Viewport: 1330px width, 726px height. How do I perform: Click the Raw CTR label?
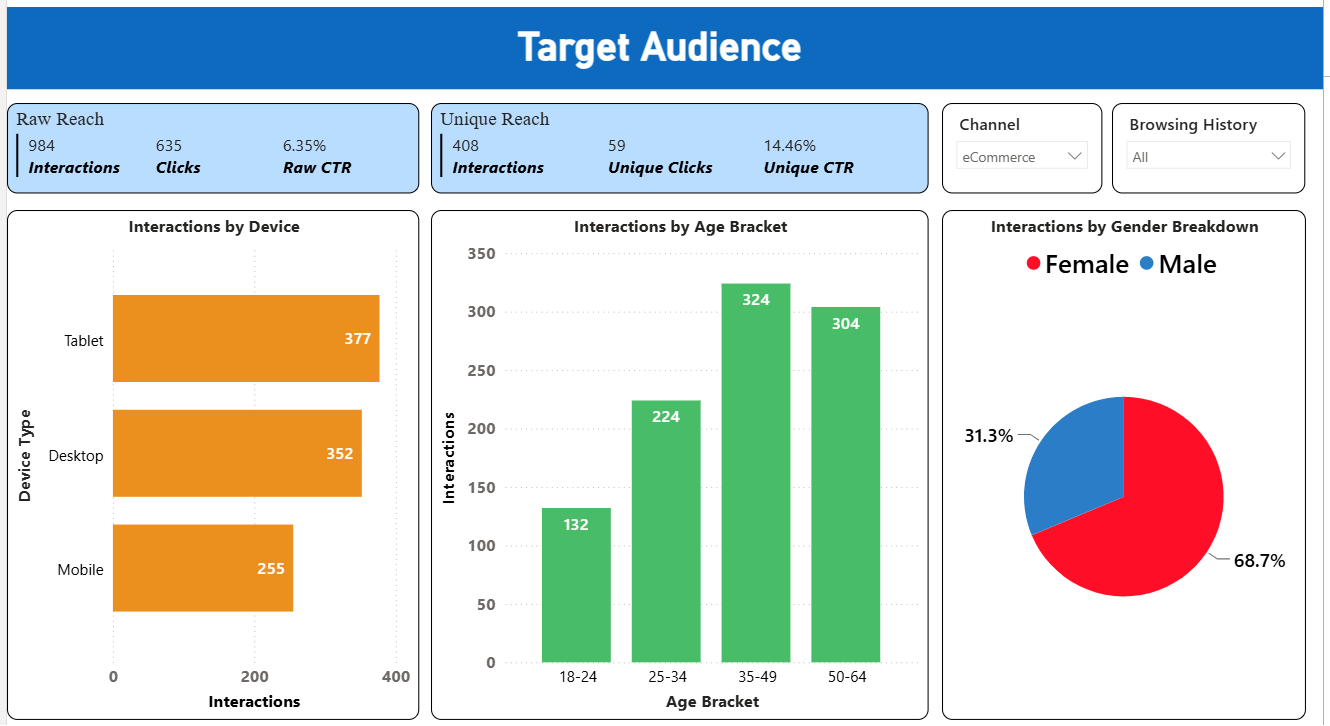click(317, 168)
